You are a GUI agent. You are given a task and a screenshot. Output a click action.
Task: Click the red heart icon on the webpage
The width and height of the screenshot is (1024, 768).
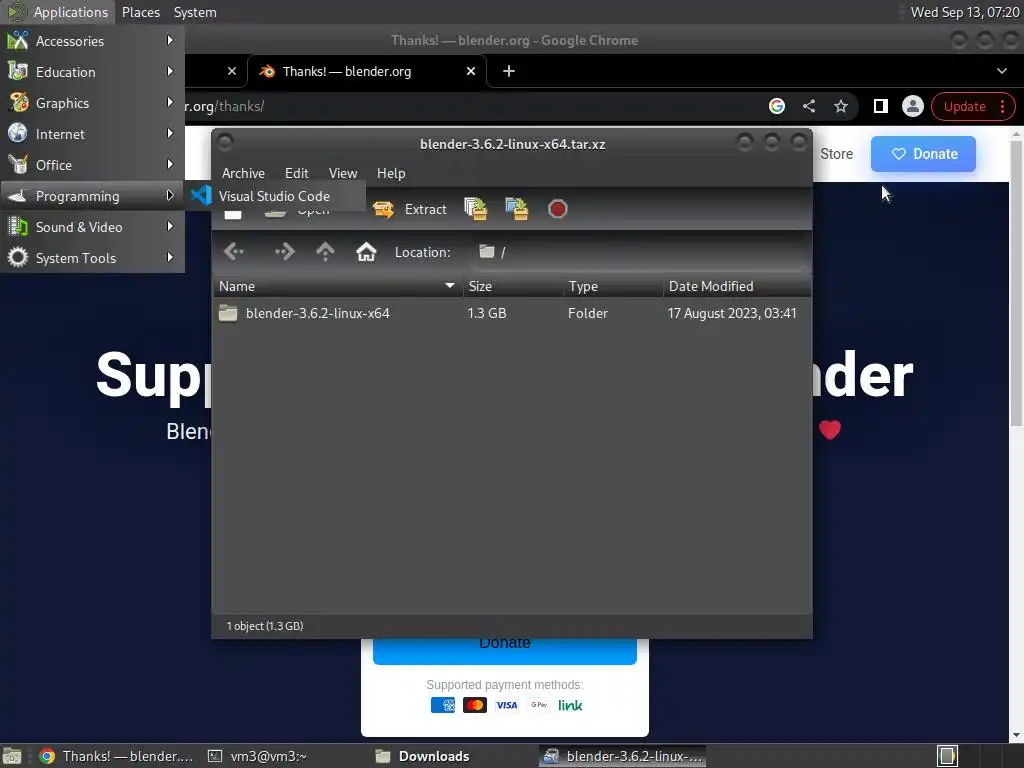coord(829,430)
